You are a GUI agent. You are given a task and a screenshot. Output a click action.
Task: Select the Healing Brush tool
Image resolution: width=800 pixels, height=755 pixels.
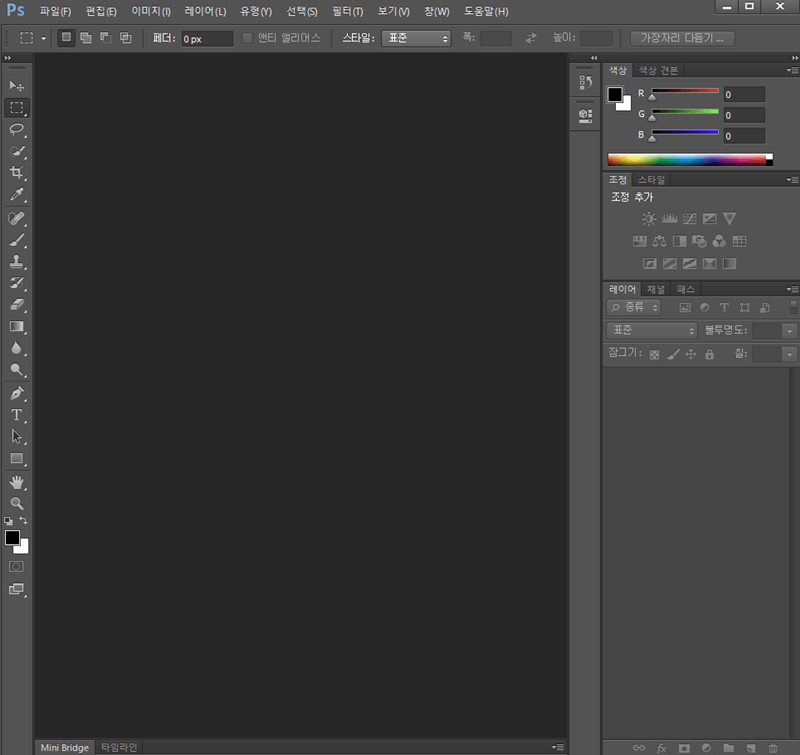(x=16, y=218)
